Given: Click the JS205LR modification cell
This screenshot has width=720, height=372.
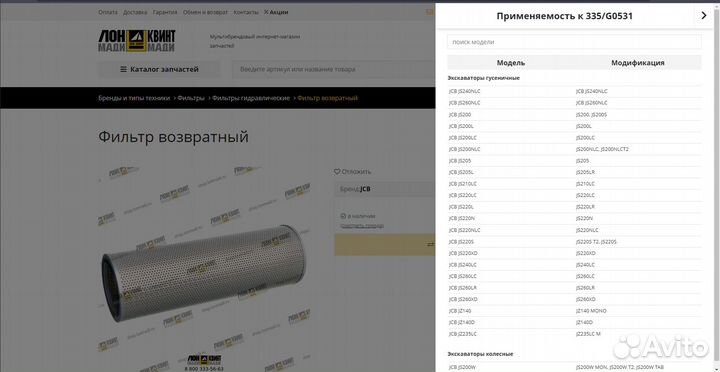Looking at the screenshot, I should pos(585,172).
